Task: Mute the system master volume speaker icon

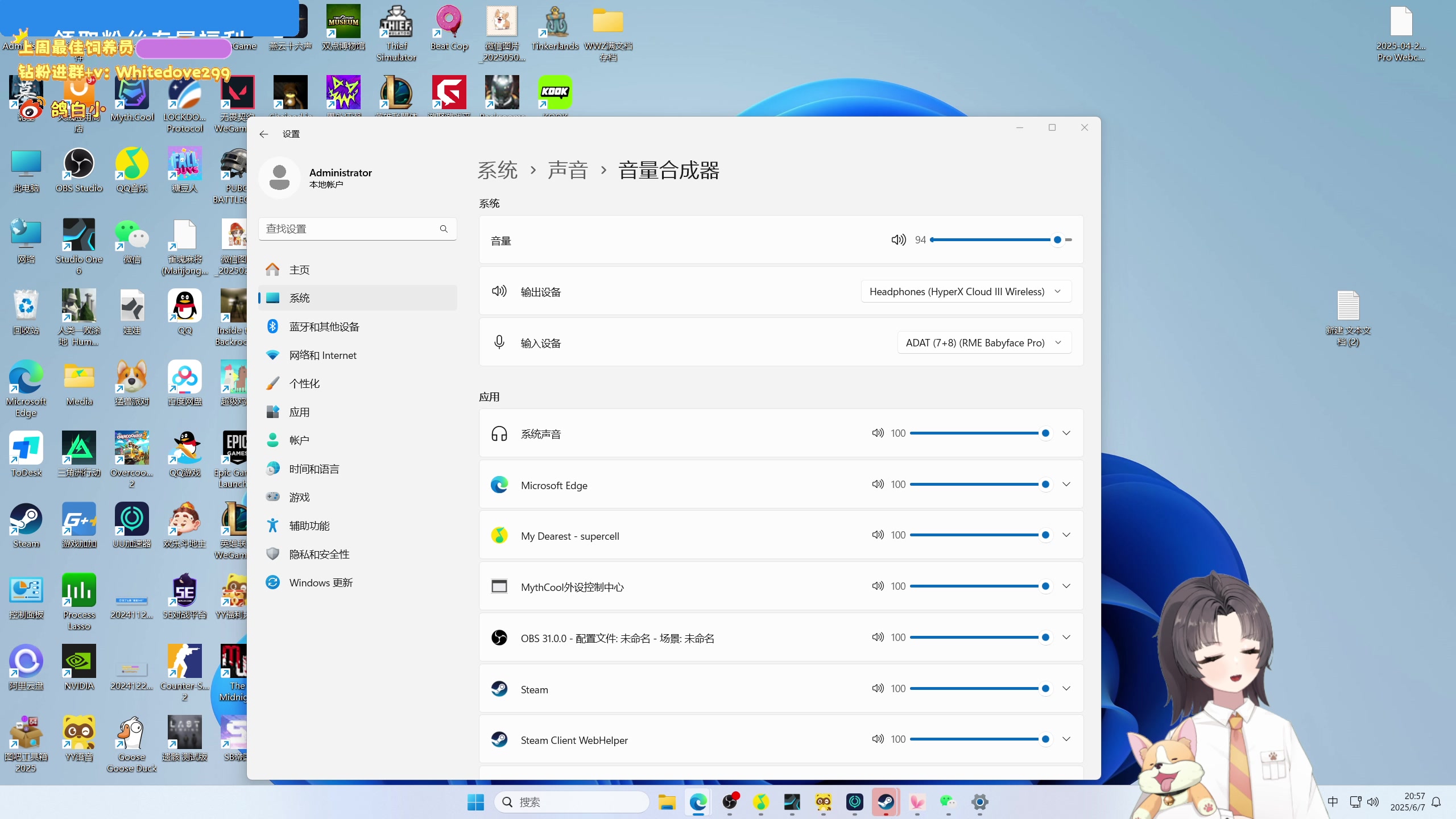Action: pos(899,239)
